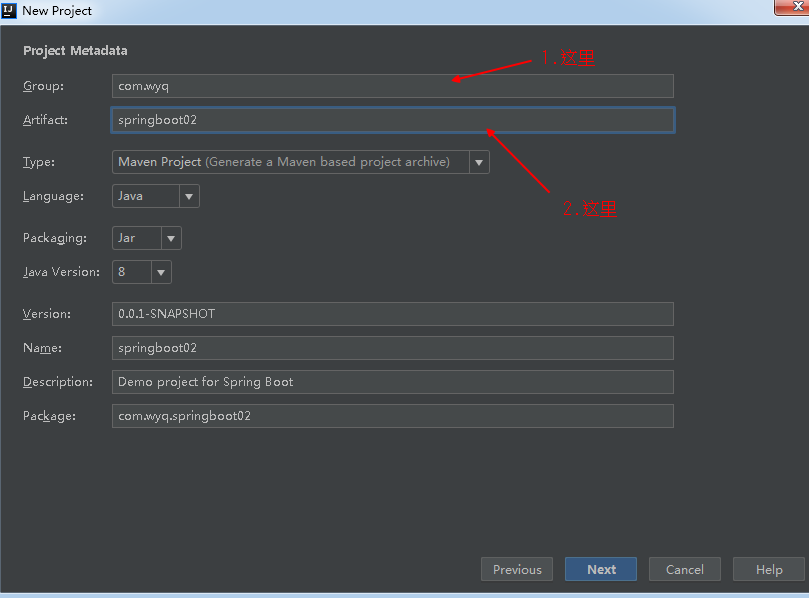Click the Package field with com.wyq.springboot02
This screenshot has height=598, width=809.
(393, 416)
